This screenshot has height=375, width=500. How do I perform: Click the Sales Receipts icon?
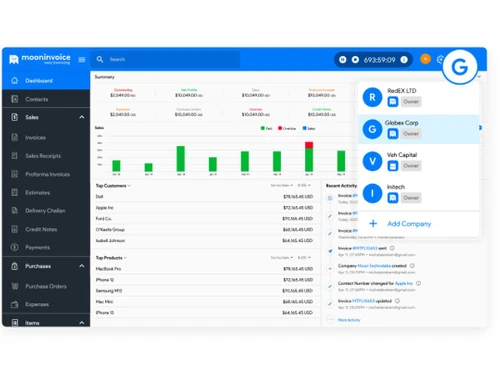14,156
